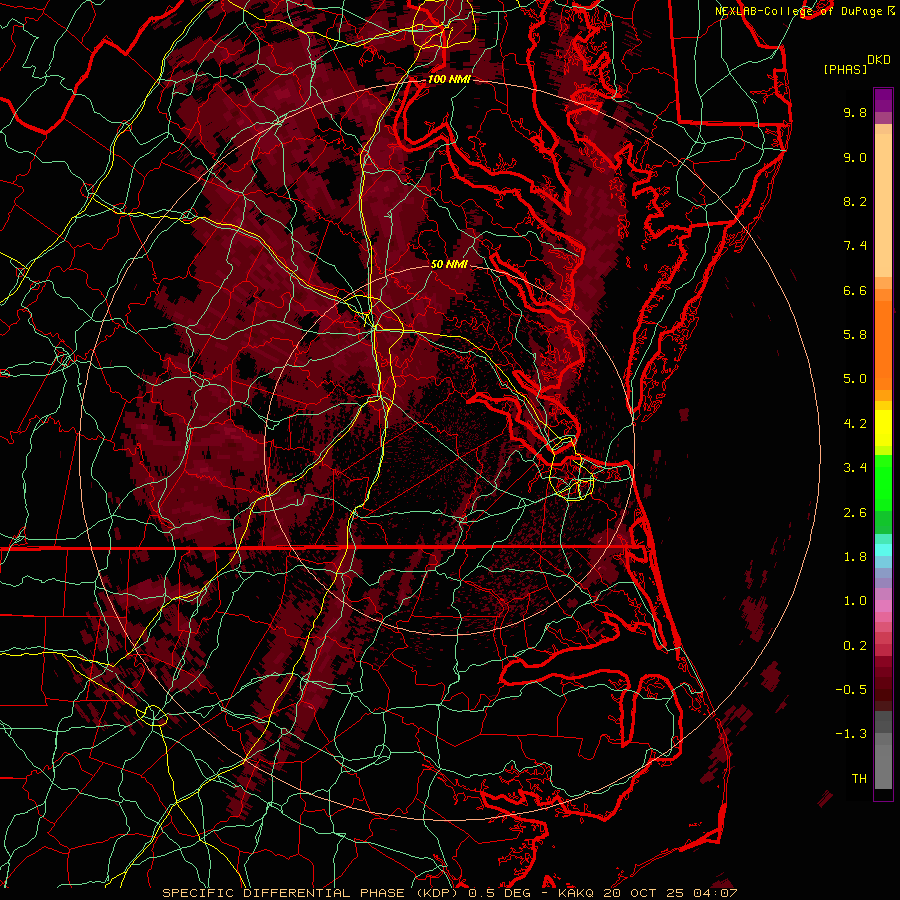This screenshot has width=900, height=900.
Task: Click the 1.0 legend value
Action: 855,601
